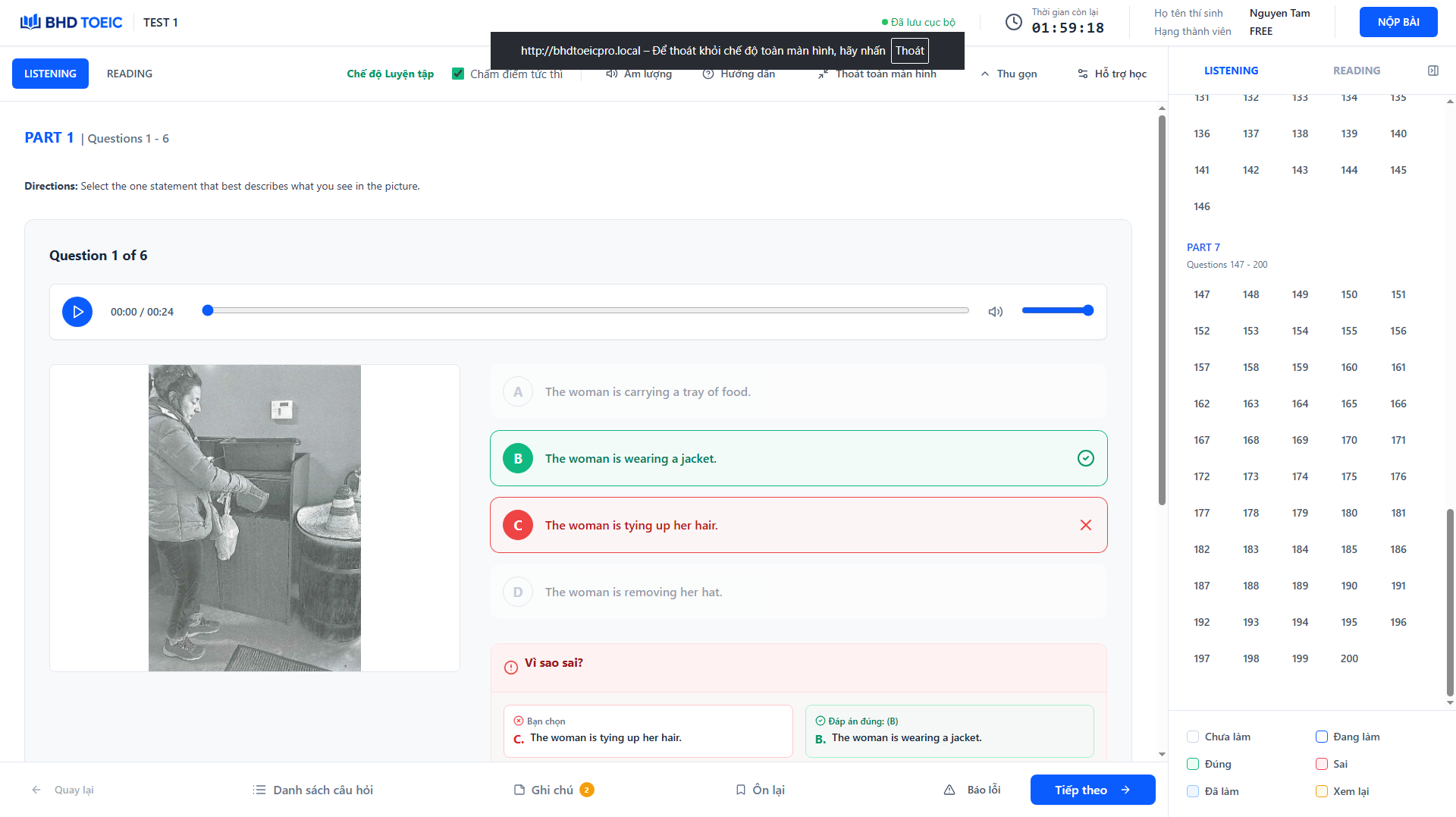Mute audio with the speaker icon
1456x817 pixels.
(996, 312)
